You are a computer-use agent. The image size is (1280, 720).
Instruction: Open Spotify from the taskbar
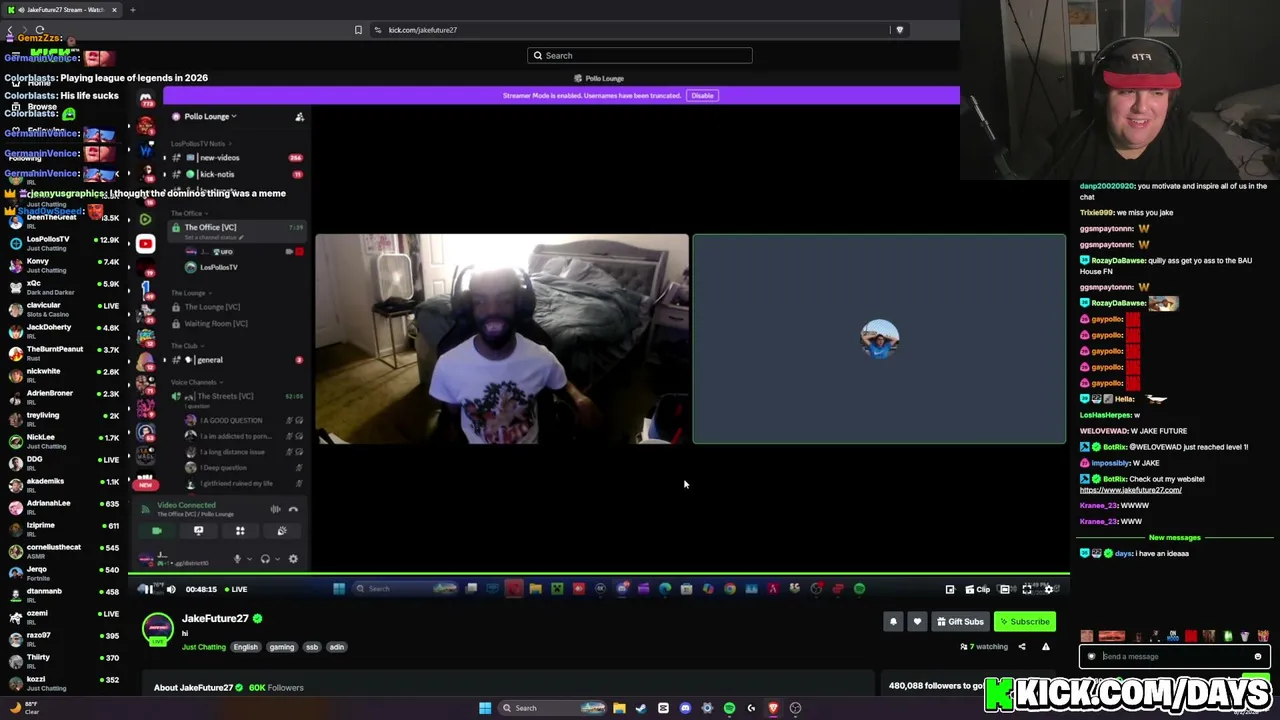click(729, 708)
